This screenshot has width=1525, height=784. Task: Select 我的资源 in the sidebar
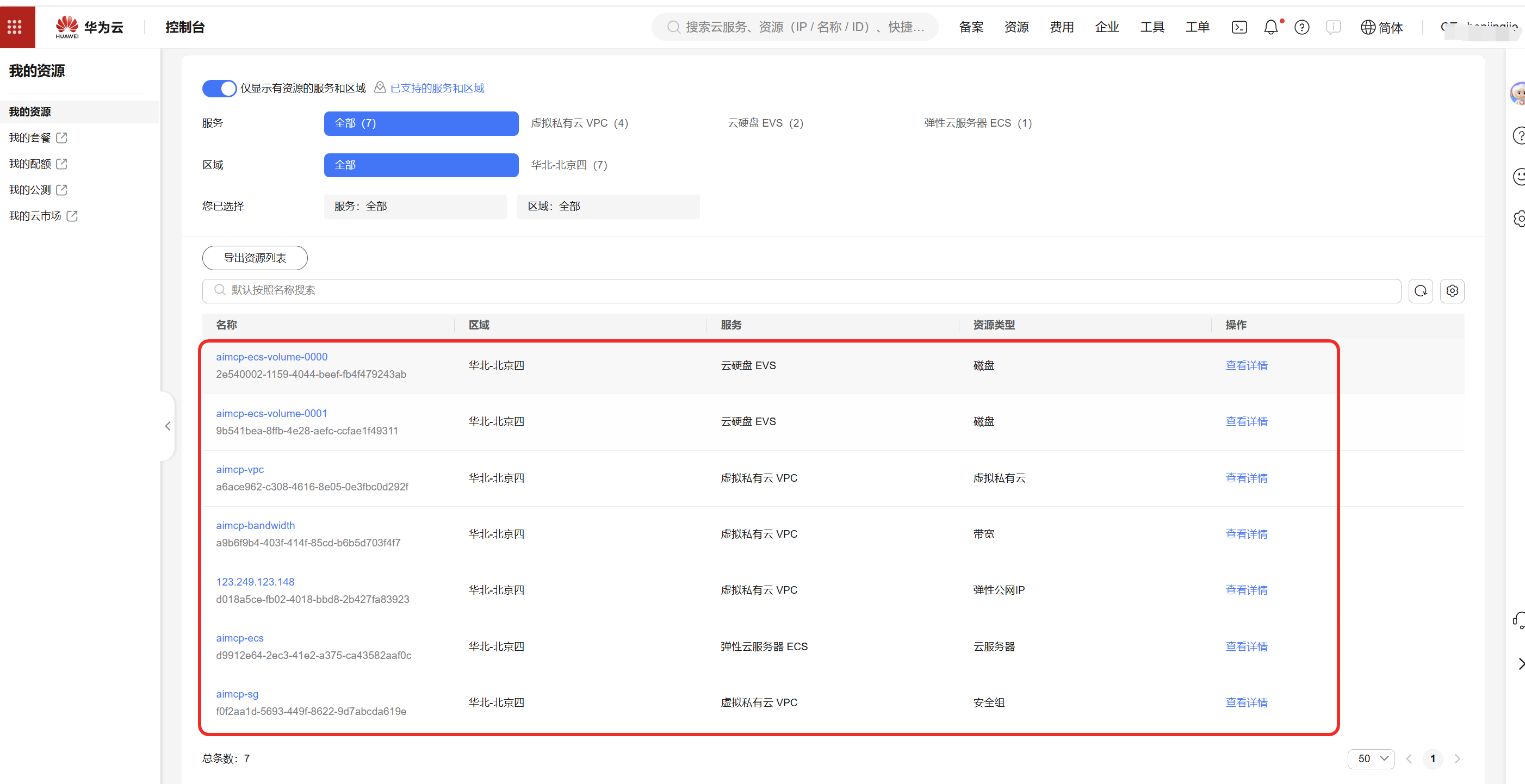pyautogui.click(x=79, y=112)
